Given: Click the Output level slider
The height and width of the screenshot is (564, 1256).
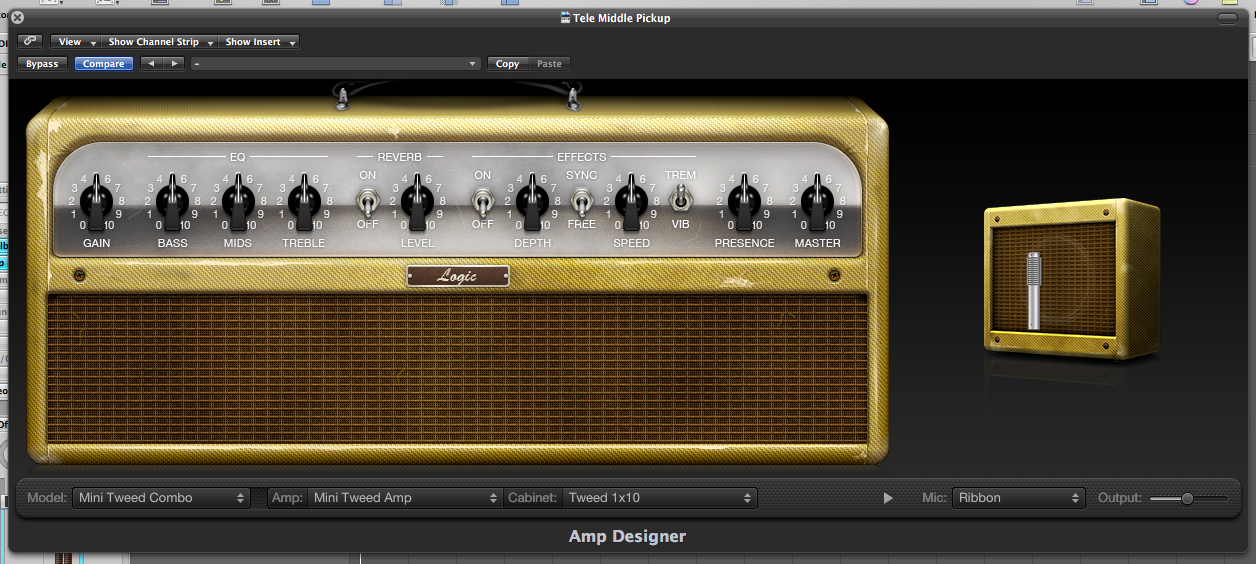Looking at the screenshot, I should coord(1187,498).
